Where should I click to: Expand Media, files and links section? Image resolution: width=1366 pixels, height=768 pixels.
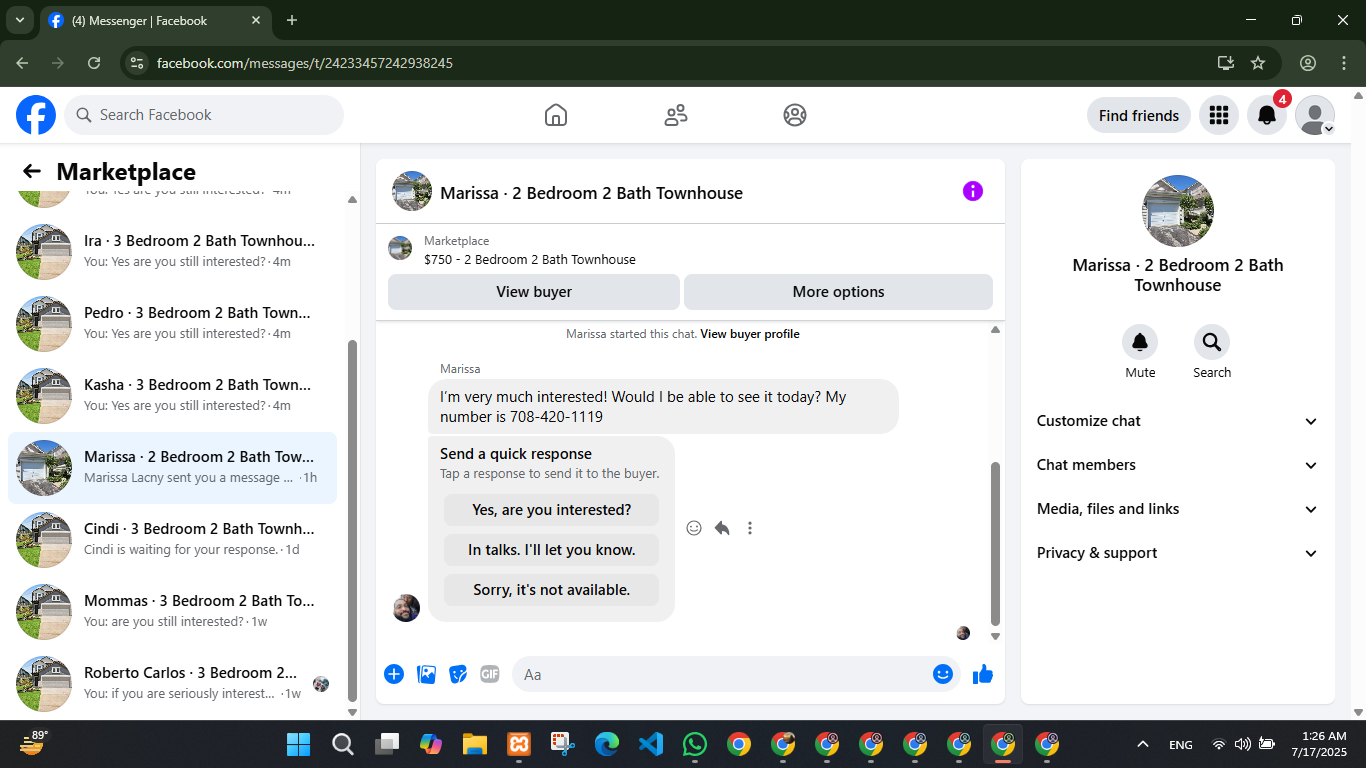(1178, 509)
